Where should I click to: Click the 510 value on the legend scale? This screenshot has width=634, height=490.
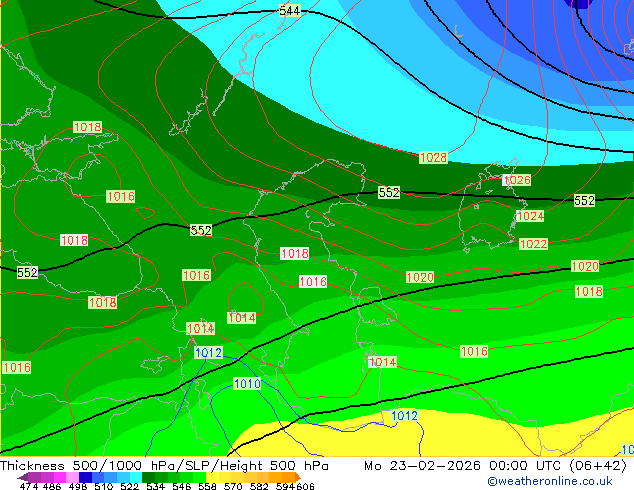click(104, 486)
